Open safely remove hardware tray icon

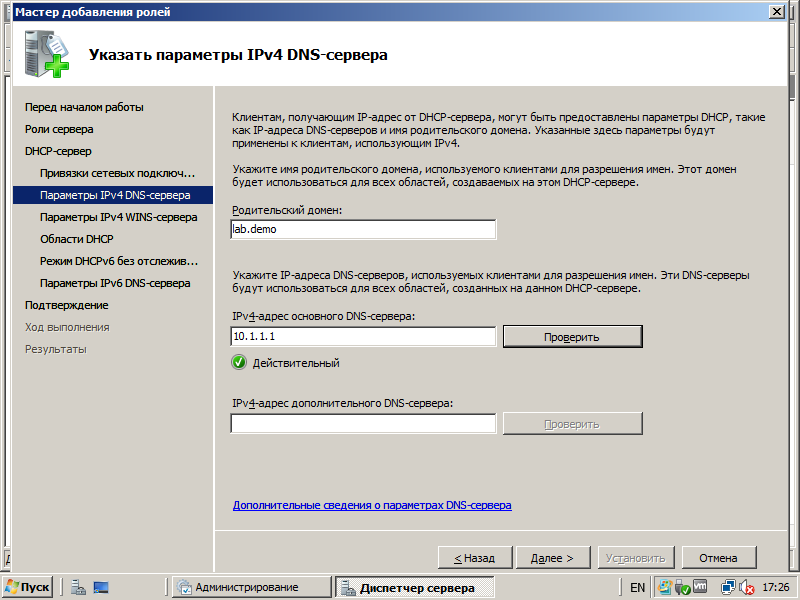(x=682, y=587)
